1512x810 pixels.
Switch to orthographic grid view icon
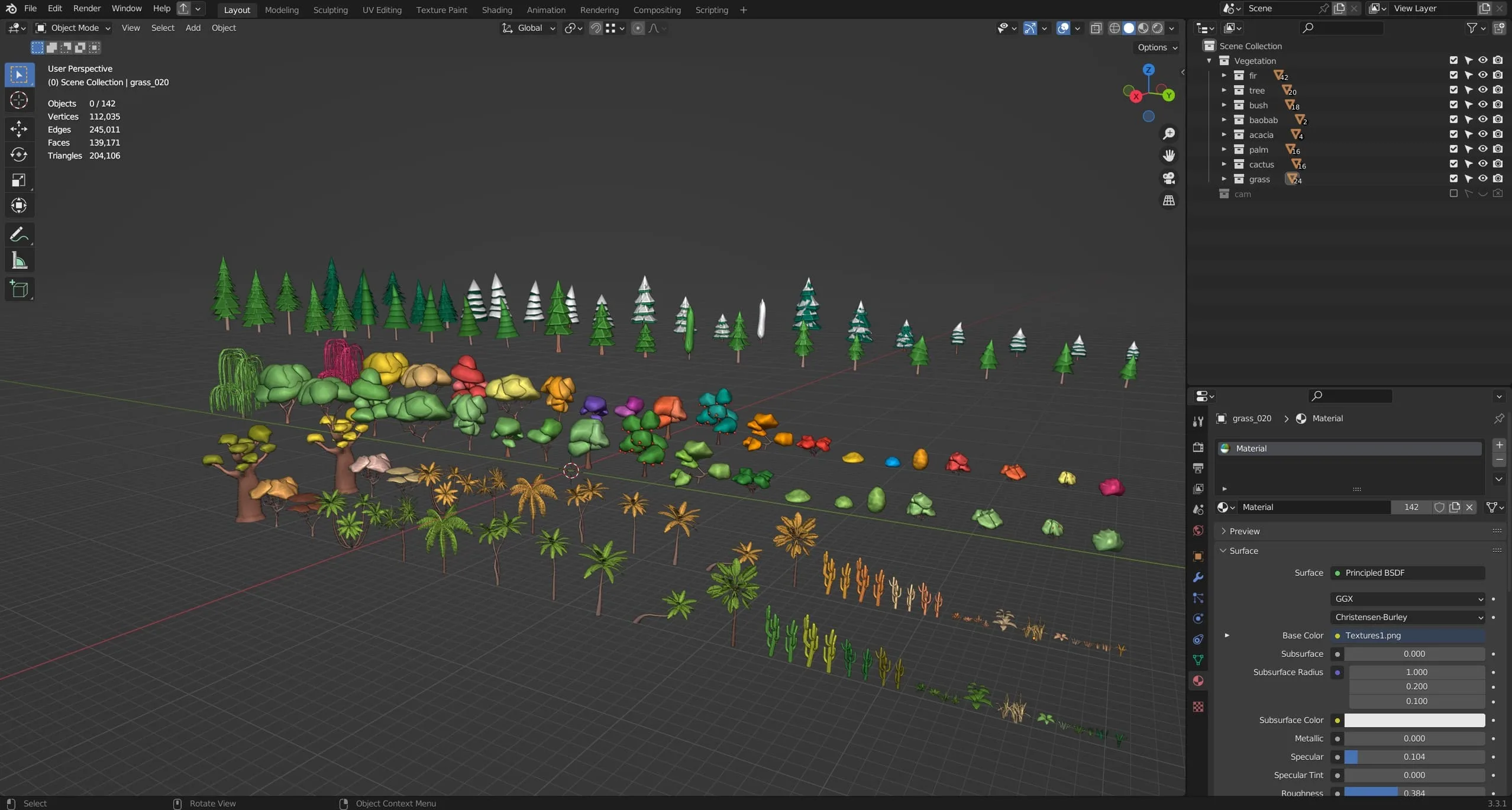[x=1169, y=201]
